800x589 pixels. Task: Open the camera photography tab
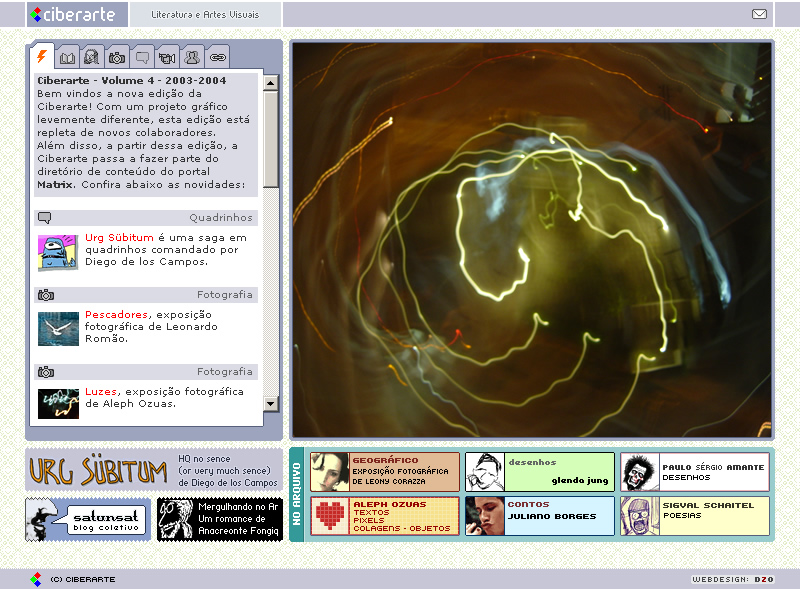tap(117, 58)
